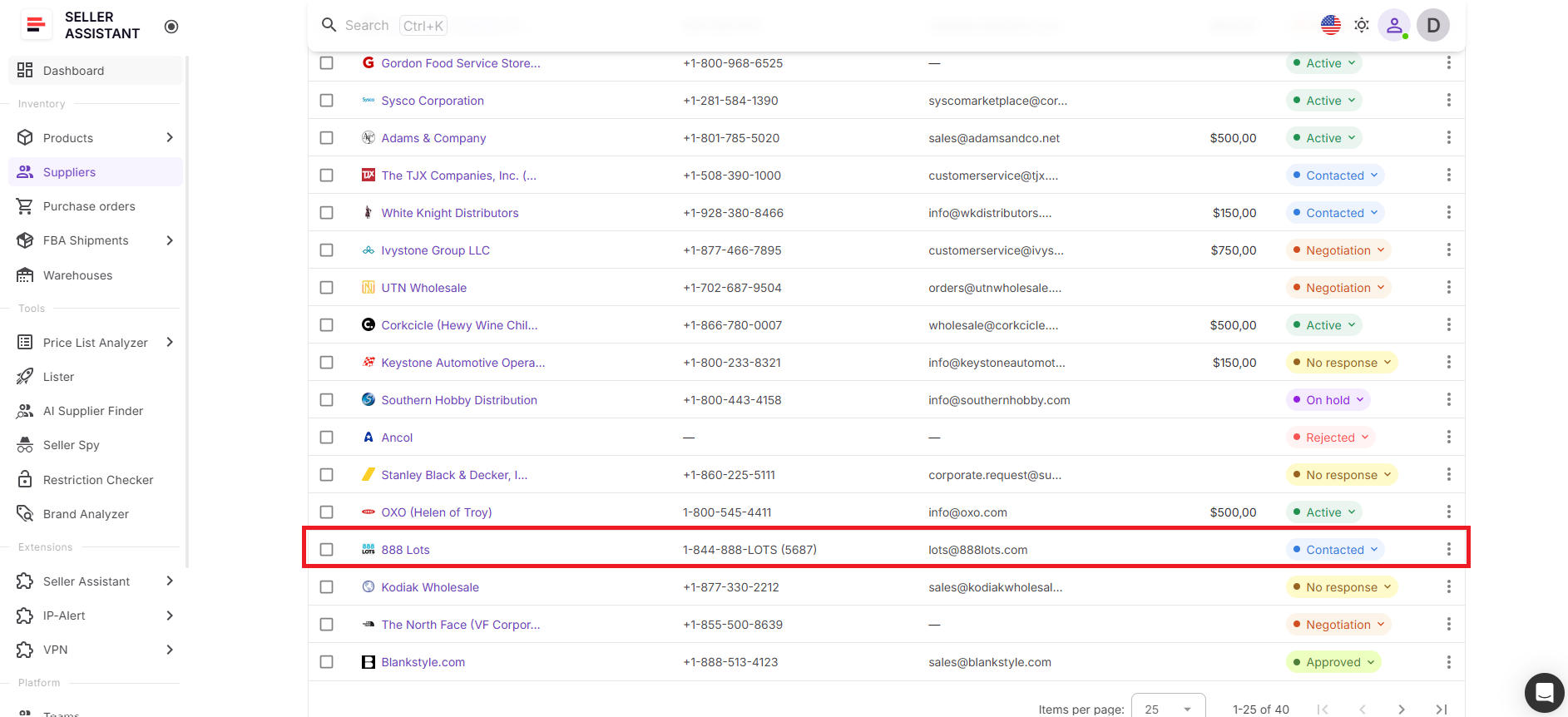Open Southern Hobby Distribution link
The image size is (1568, 717).
tap(459, 400)
